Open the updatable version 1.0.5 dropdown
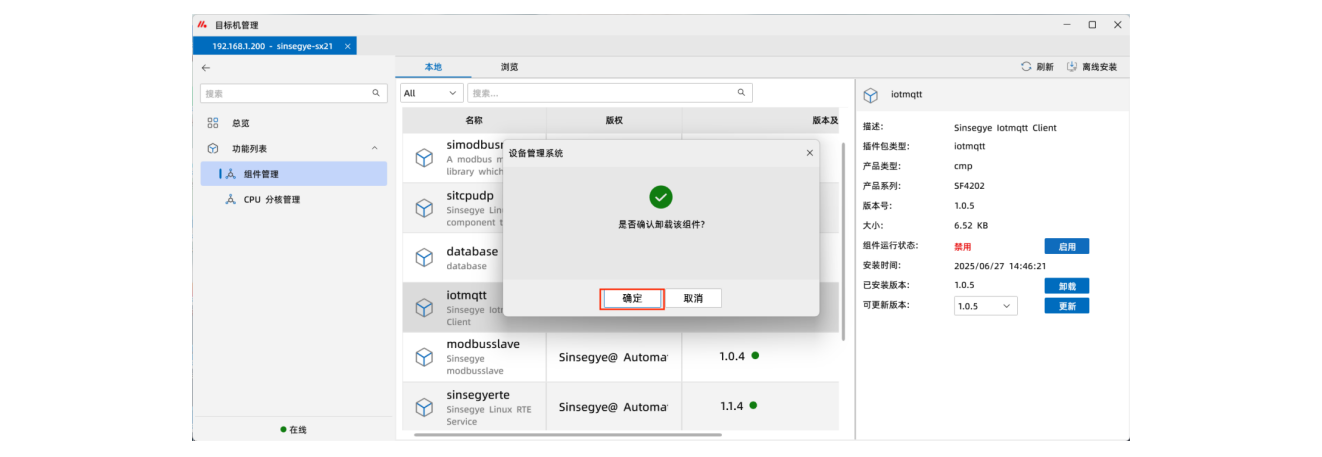The image size is (1322, 457). click(x=985, y=306)
